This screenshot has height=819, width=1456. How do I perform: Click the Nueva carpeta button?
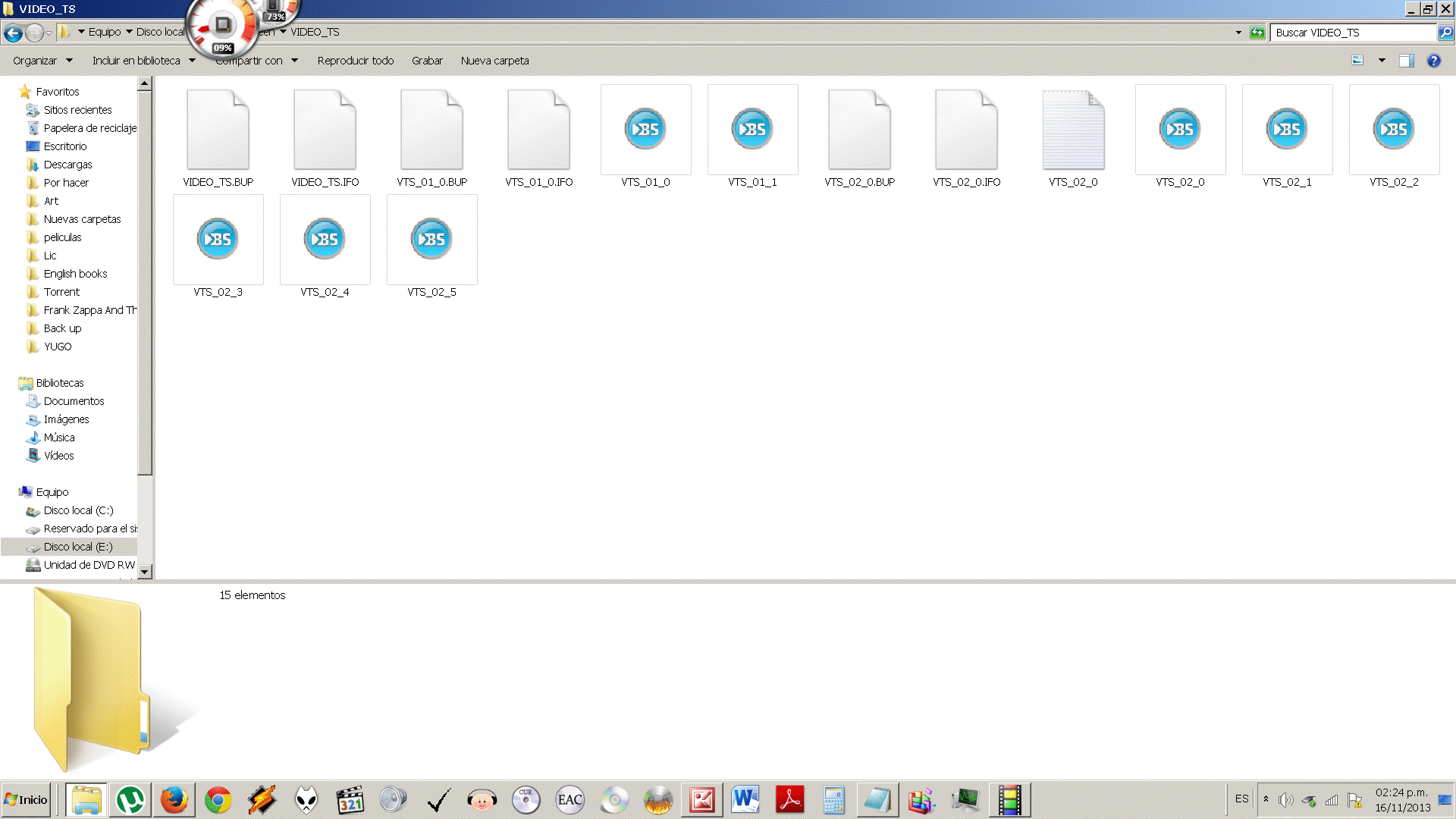coord(494,61)
